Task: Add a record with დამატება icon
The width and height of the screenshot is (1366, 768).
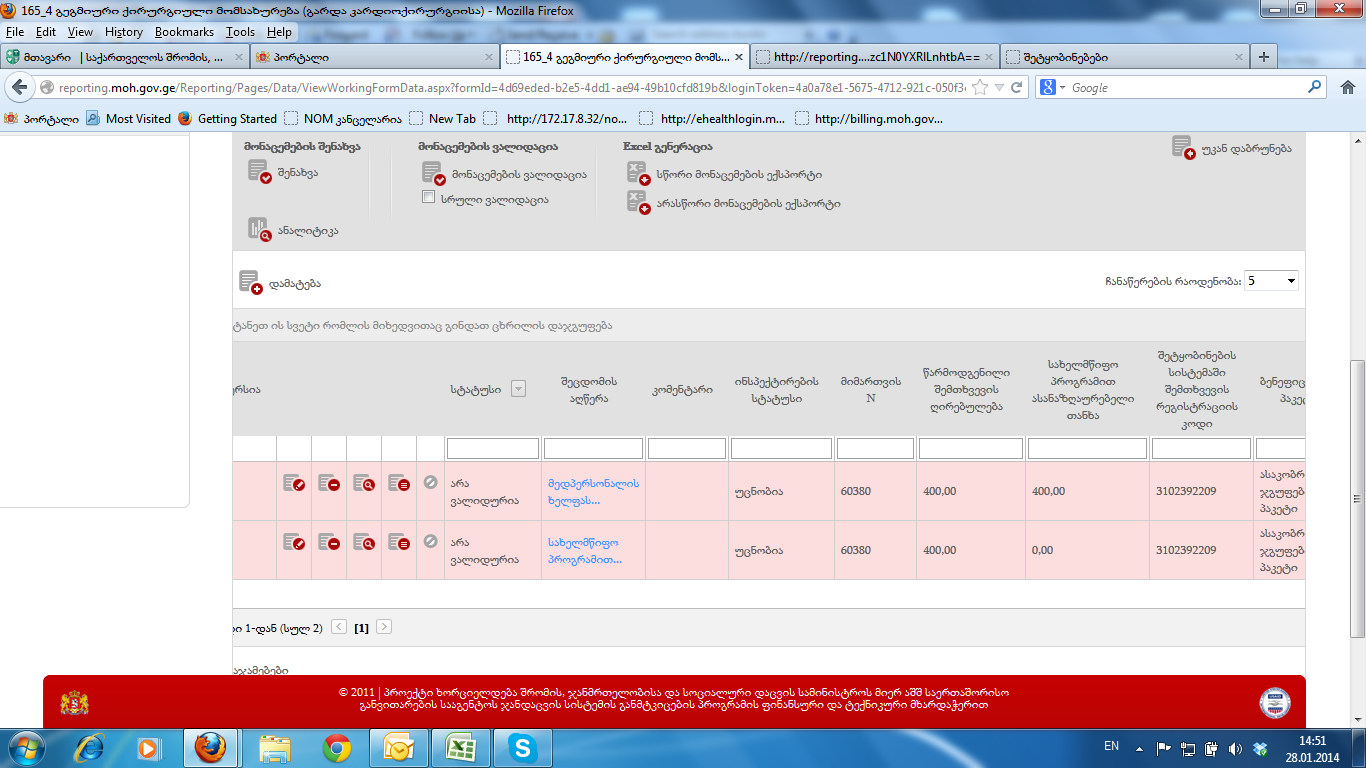Action: [250, 283]
